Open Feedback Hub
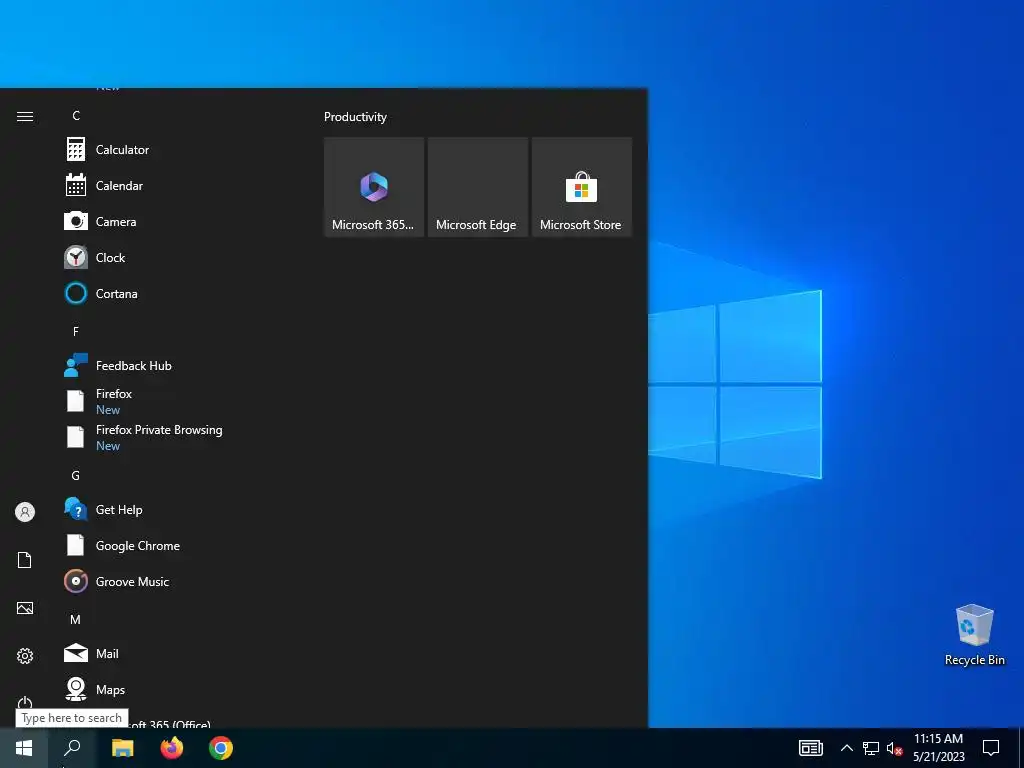This screenshot has width=1024, height=768. (176, 366)
